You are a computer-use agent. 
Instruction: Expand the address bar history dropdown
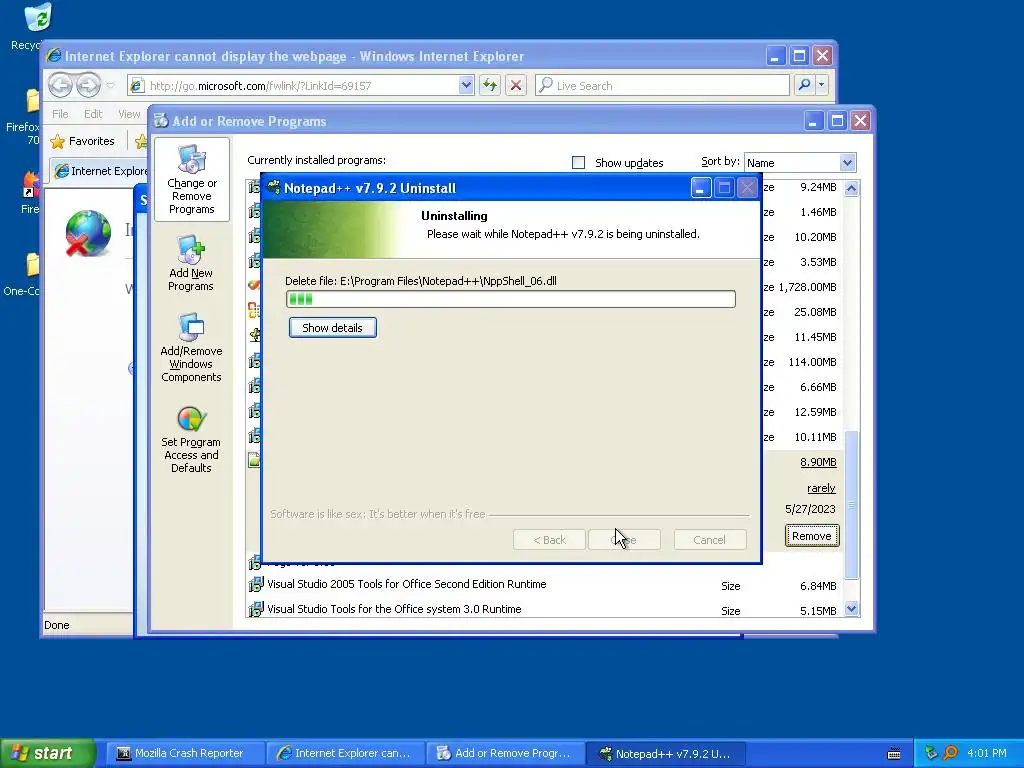pos(466,85)
